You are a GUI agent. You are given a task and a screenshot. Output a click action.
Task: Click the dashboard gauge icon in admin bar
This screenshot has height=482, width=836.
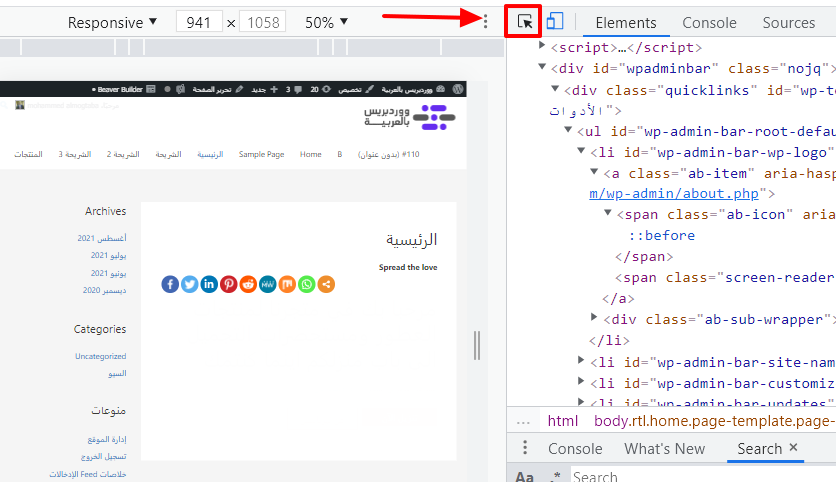tap(440, 89)
